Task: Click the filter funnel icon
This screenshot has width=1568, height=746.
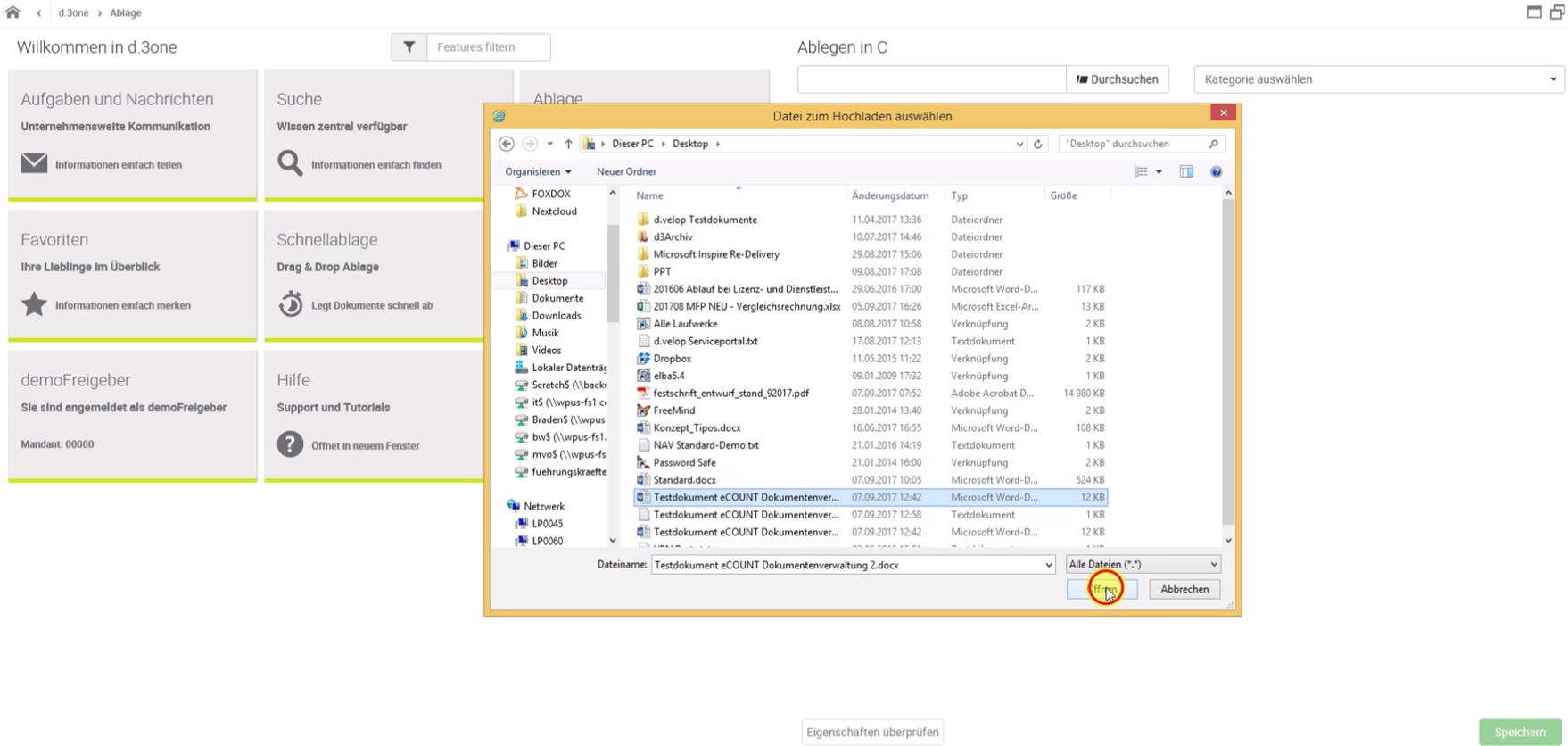Action: click(x=409, y=47)
